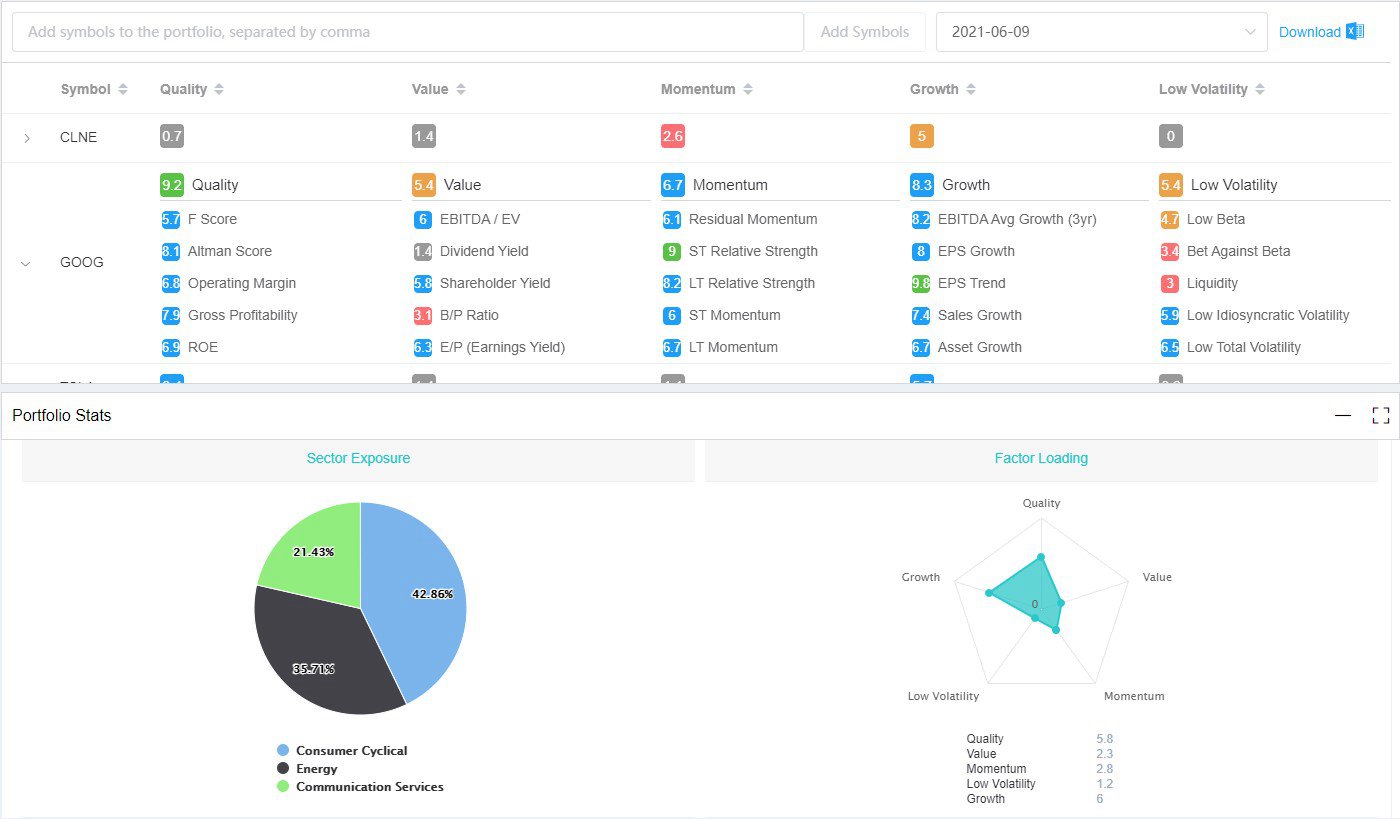Image resolution: width=1400 pixels, height=819 pixels.
Task: Sort by Quality column arrows
Action: click(x=219, y=89)
